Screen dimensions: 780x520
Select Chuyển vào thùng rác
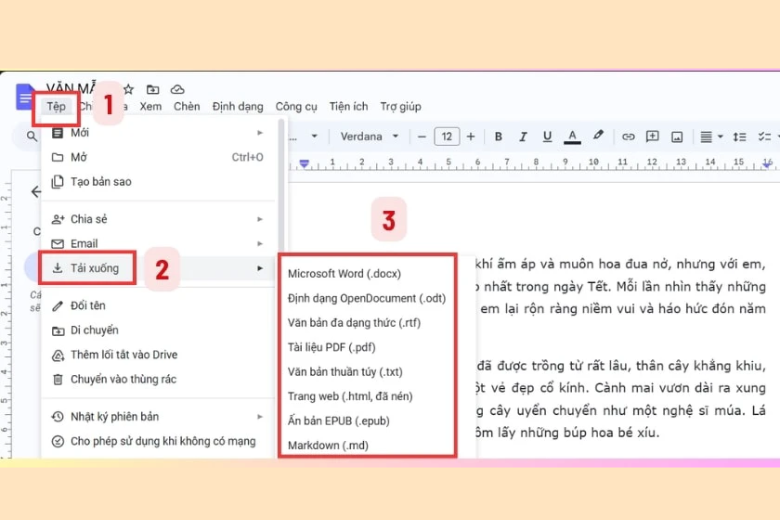158,379
